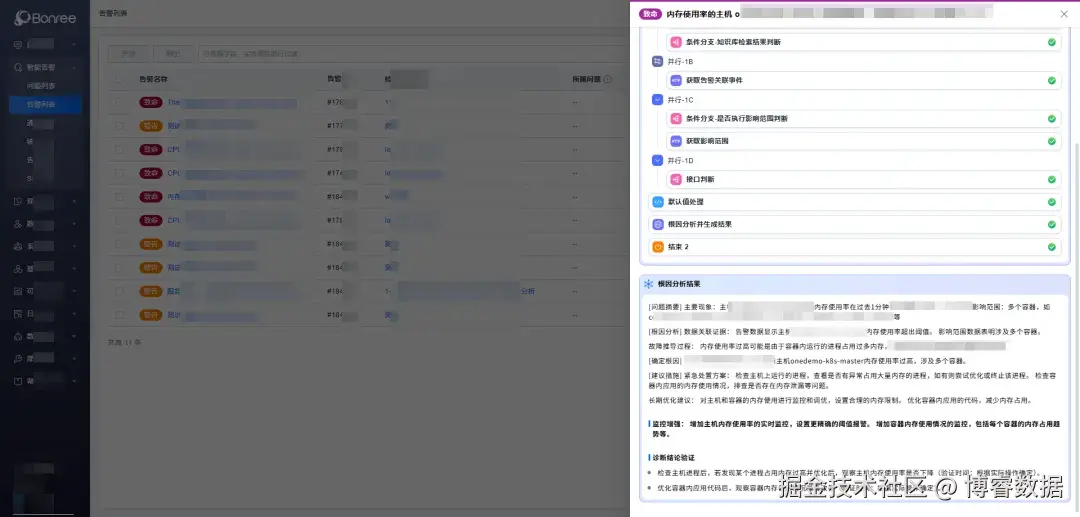1080x517 pixels.
Task: Click the green success check of 获取告警关联事件
Action: (1052, 81)
